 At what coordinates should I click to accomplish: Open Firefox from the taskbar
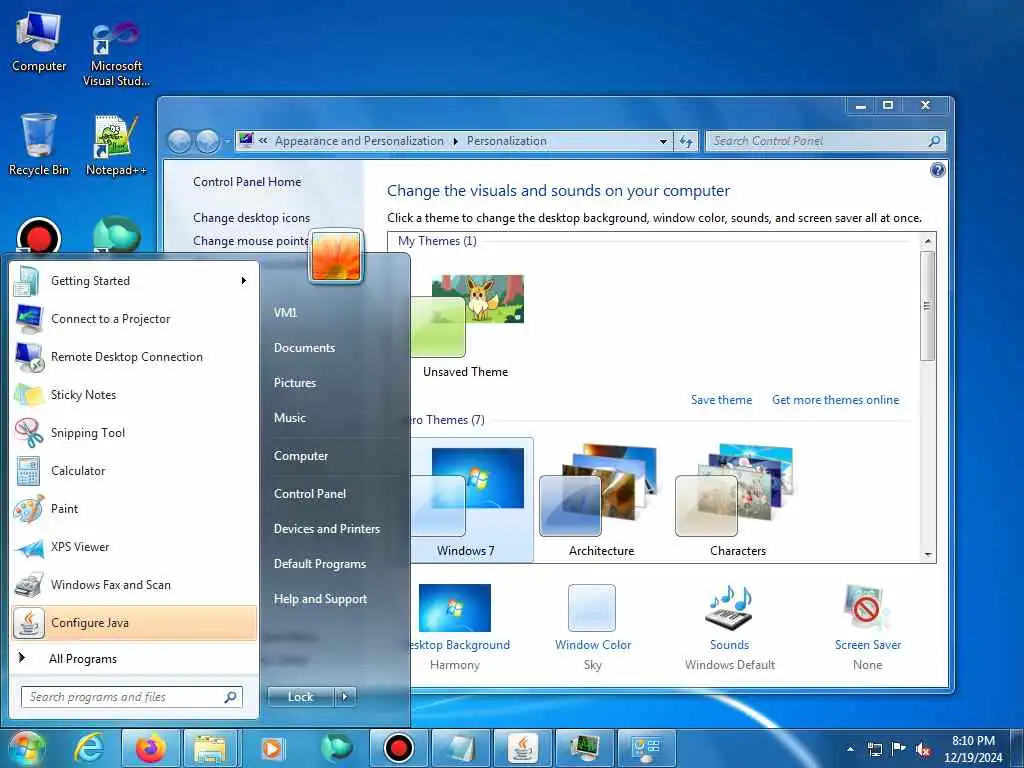point(150,748)
